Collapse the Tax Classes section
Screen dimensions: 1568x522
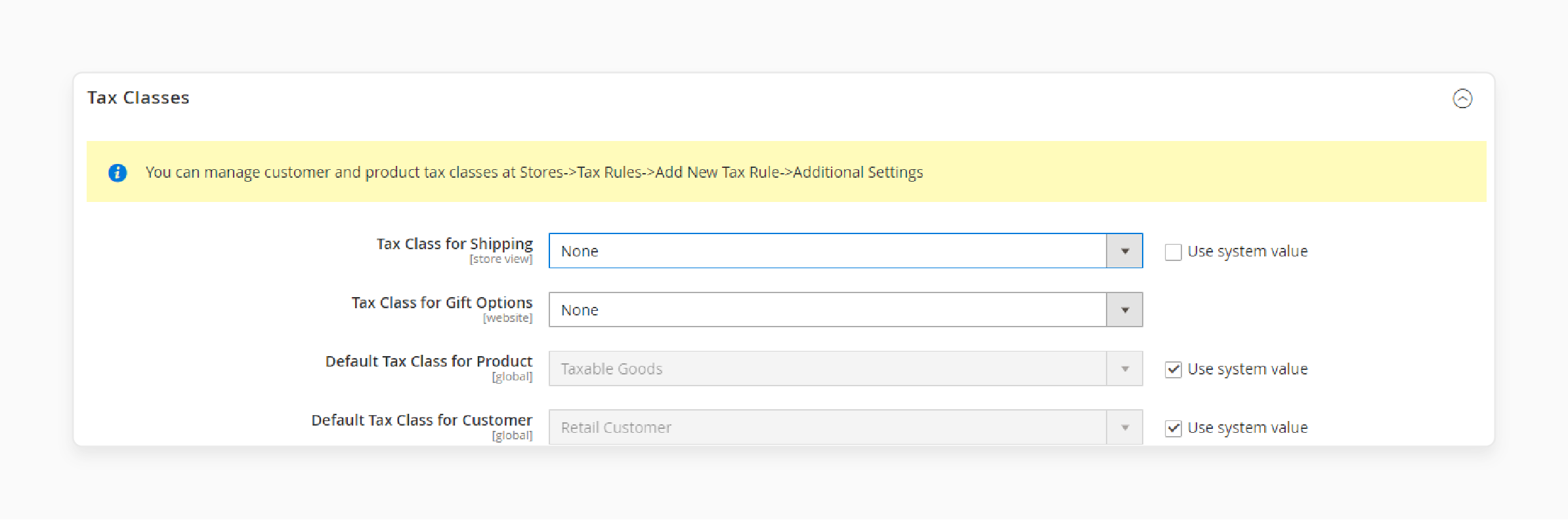pos(1462,98)
